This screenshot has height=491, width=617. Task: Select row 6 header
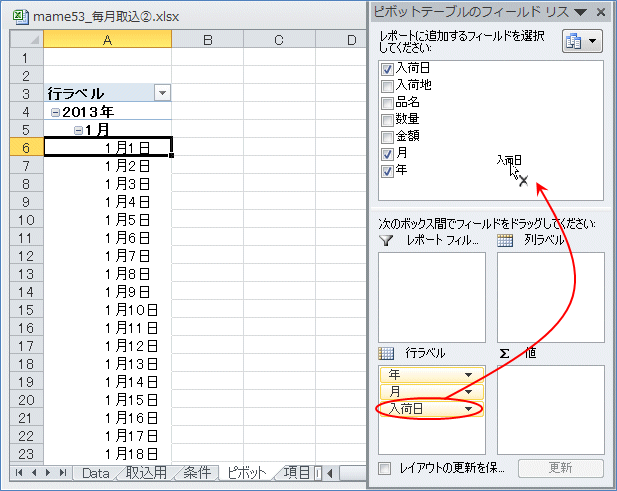pos(26,148)
